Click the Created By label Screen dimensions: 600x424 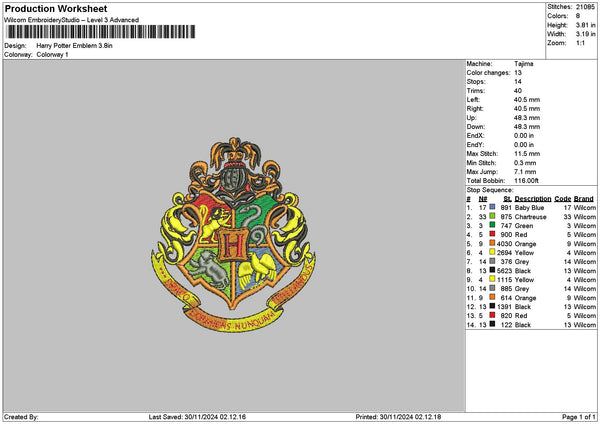pyautogui.click(x=21, y=417)
